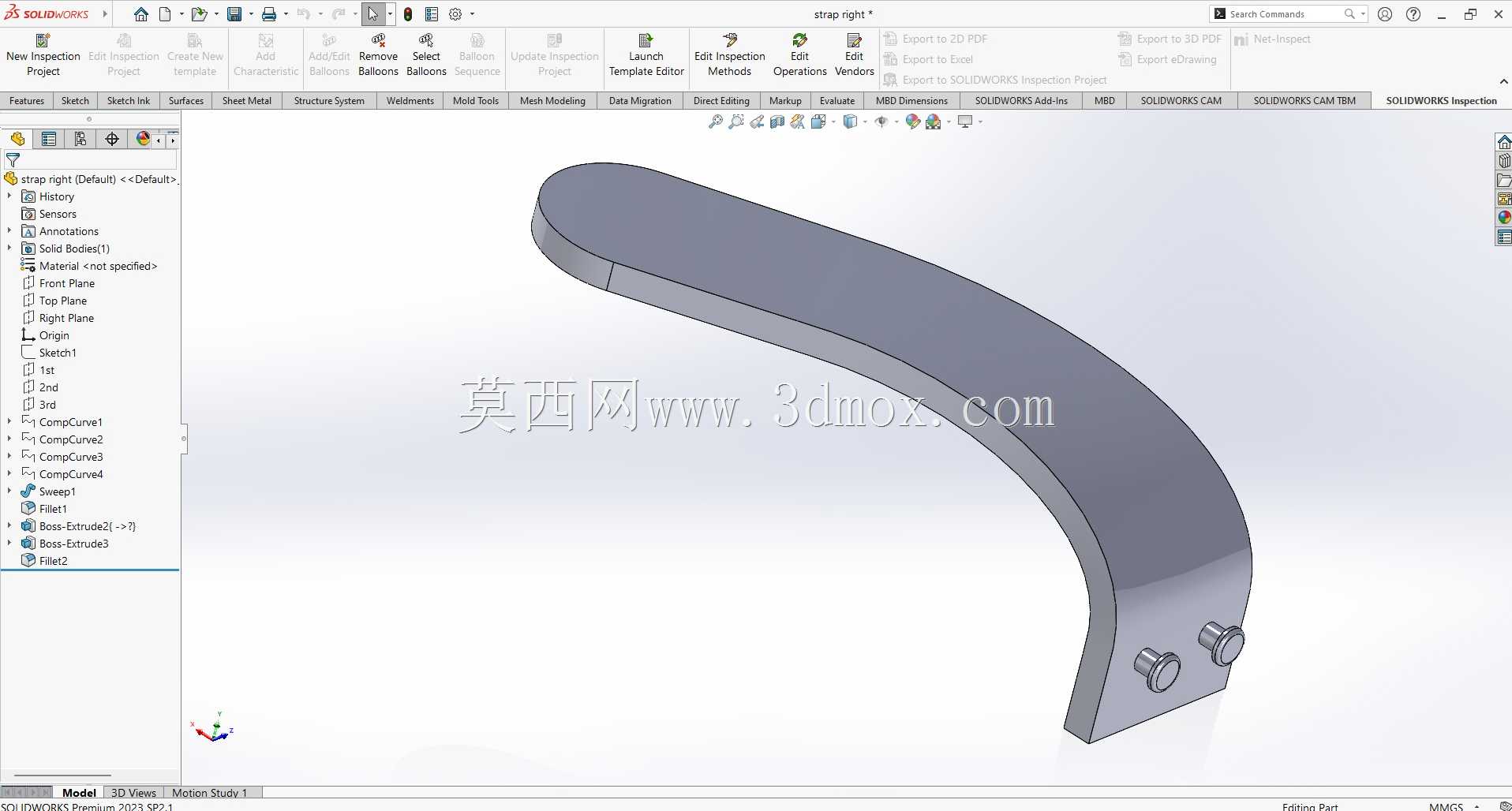The image size is (1512, 811).
Task: Expand the Sweep1 feature
Action: 9,491
